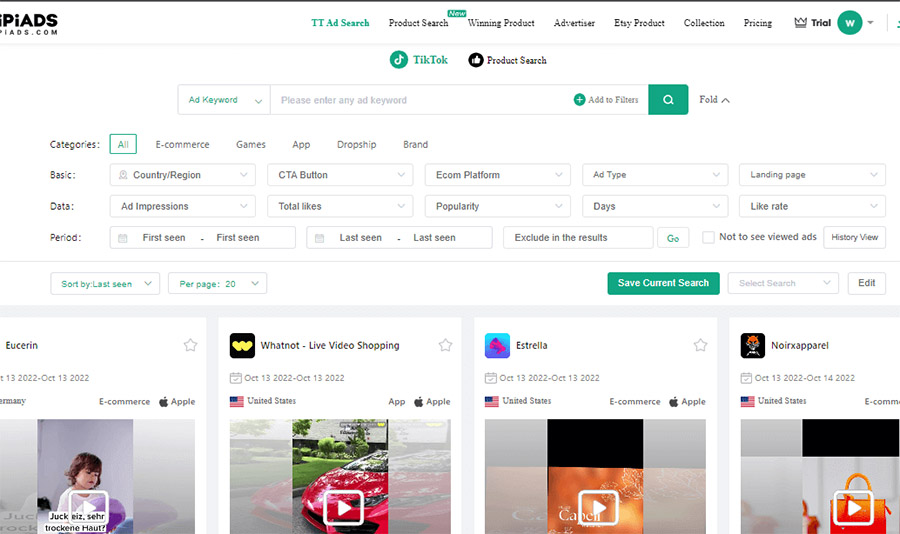Select the Games category filter

point(251,145)
